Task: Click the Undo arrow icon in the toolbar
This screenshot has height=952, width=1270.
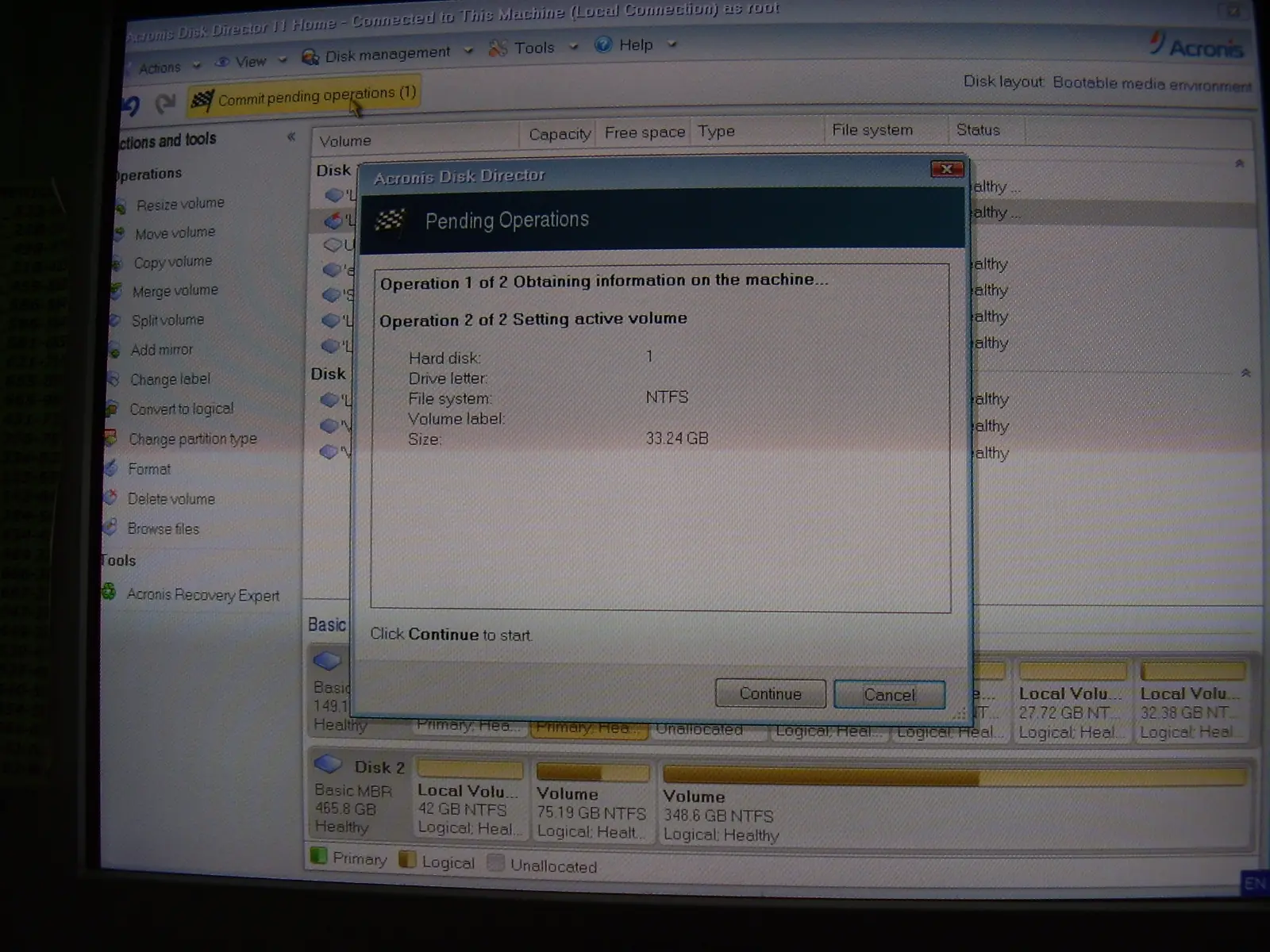Action: pyautogui.click(x=132, y=105)
